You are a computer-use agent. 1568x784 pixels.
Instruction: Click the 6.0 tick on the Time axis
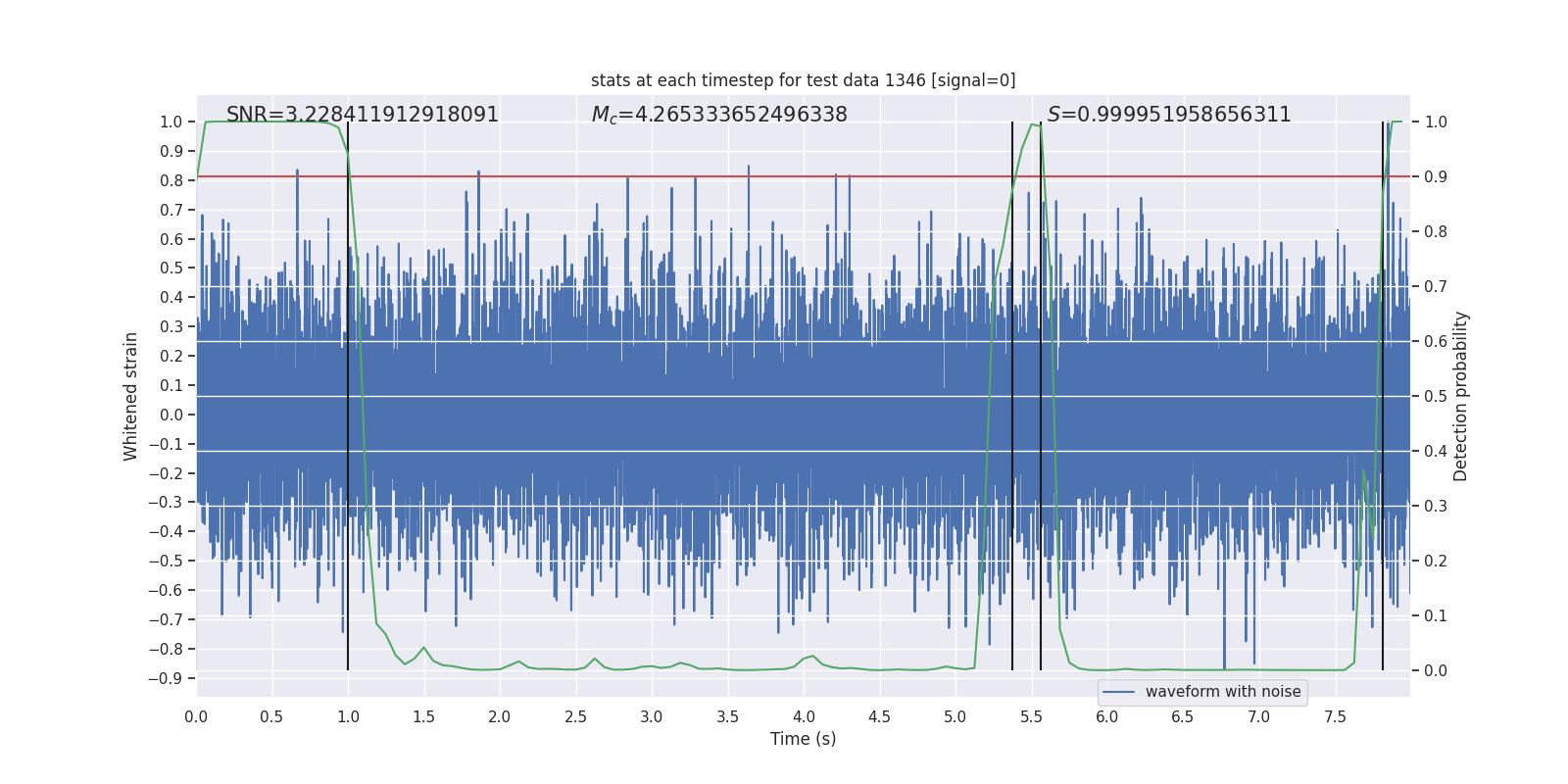[x=1107, y=716]
